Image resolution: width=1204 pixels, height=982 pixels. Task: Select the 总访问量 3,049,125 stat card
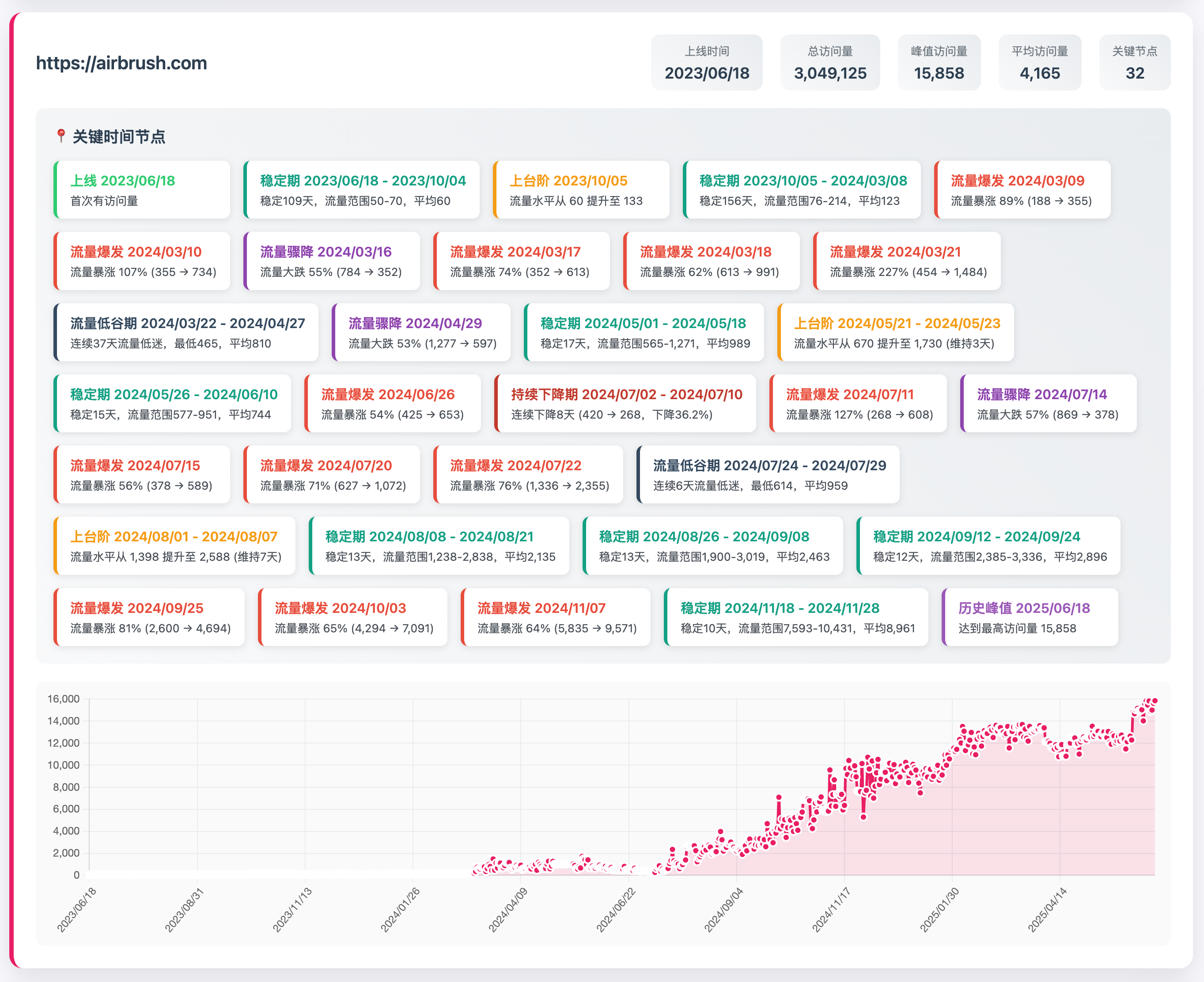pyautogui.click(x=830, y=62)
